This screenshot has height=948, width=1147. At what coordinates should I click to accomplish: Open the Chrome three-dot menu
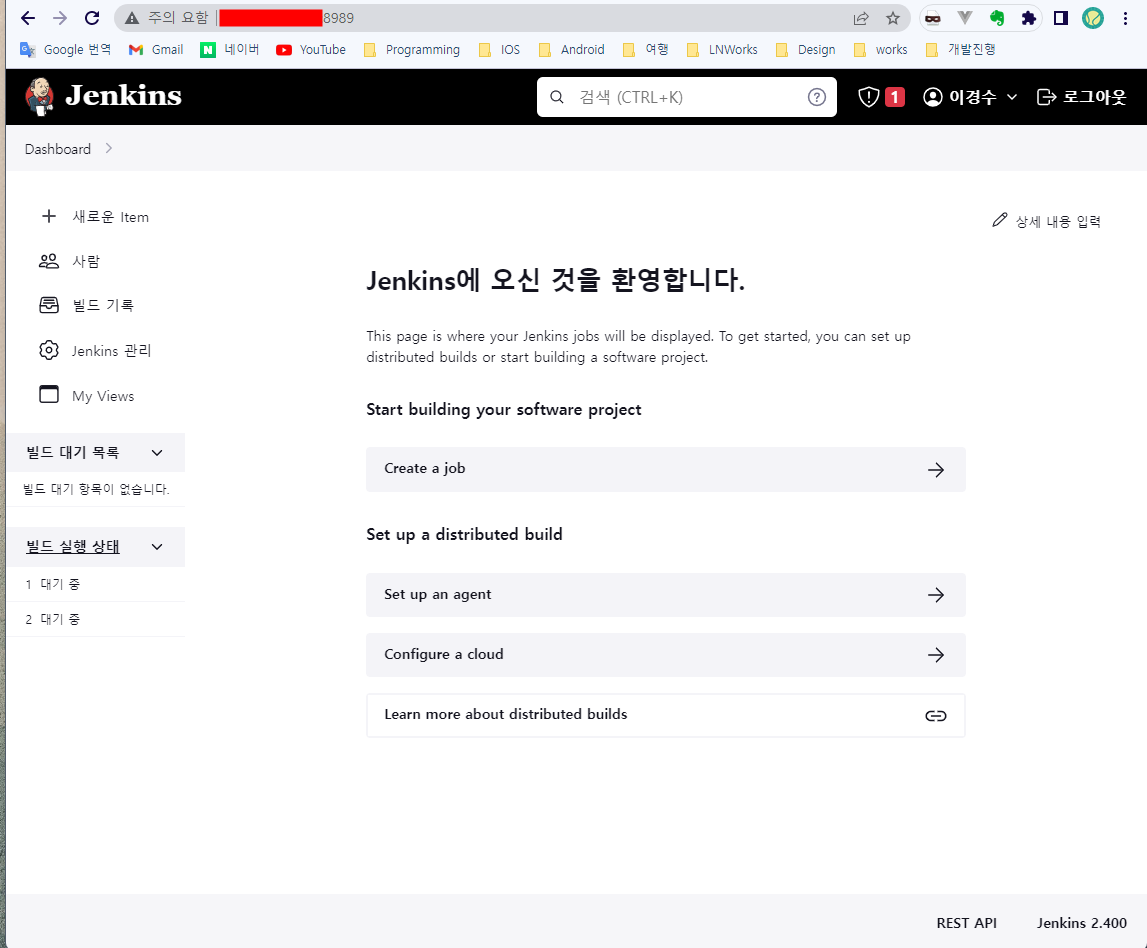point(1125,18)
